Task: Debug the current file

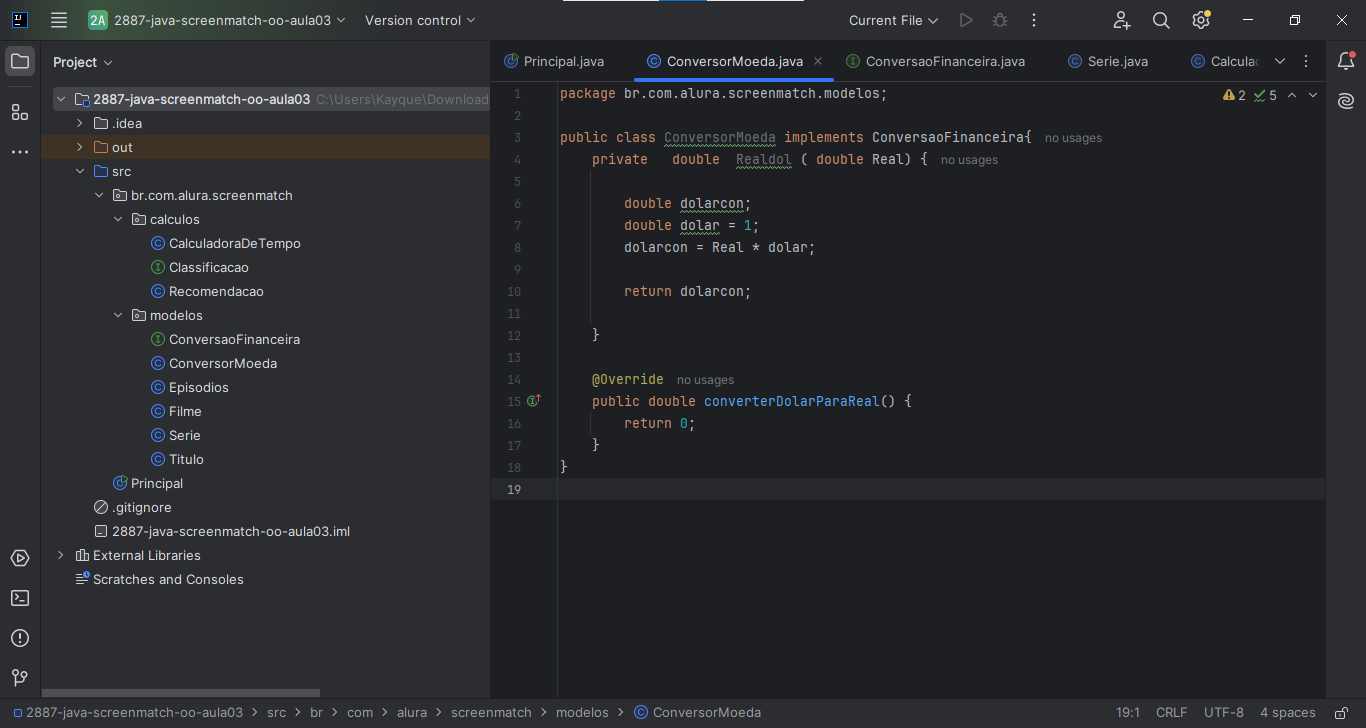Action: coord(999,20)
